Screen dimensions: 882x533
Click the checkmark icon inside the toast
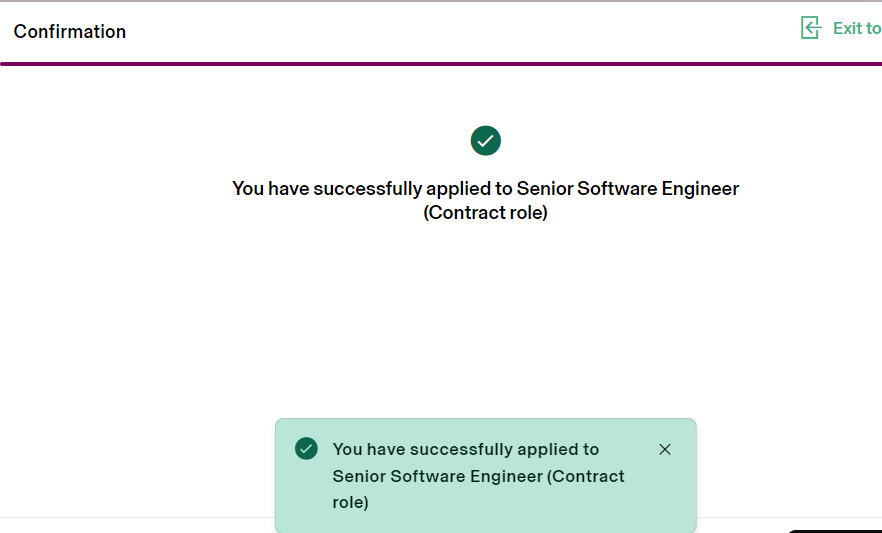(x=306, y=449)
